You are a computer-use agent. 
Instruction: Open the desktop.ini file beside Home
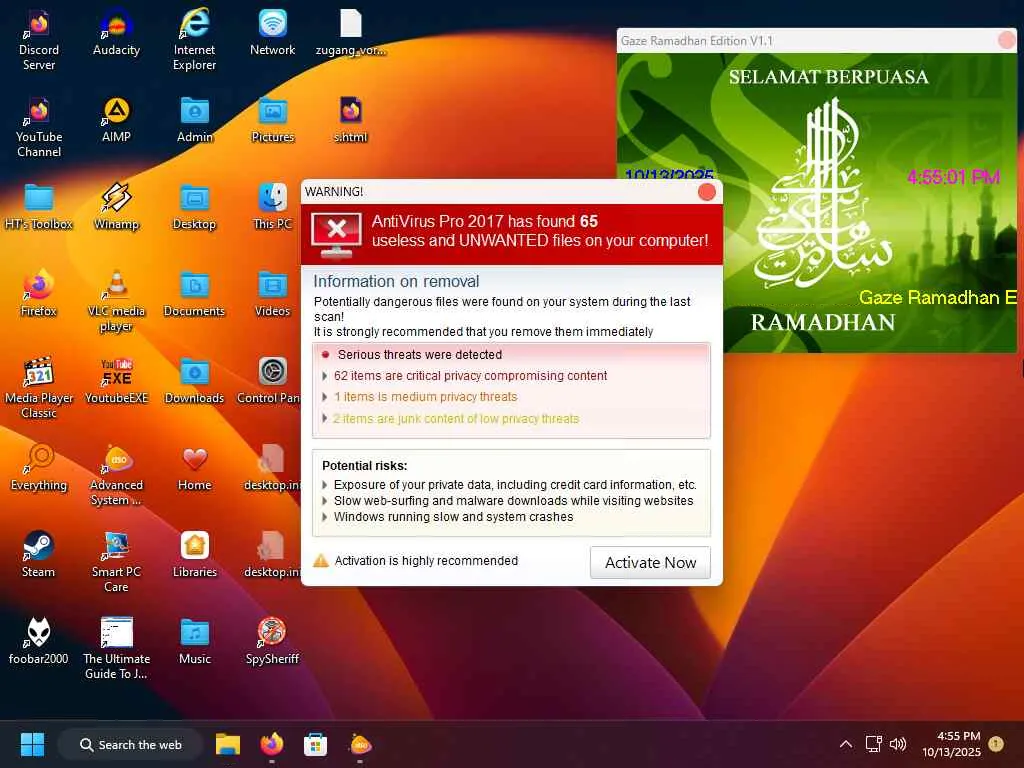pyautogui.click(x=272, y=467)
